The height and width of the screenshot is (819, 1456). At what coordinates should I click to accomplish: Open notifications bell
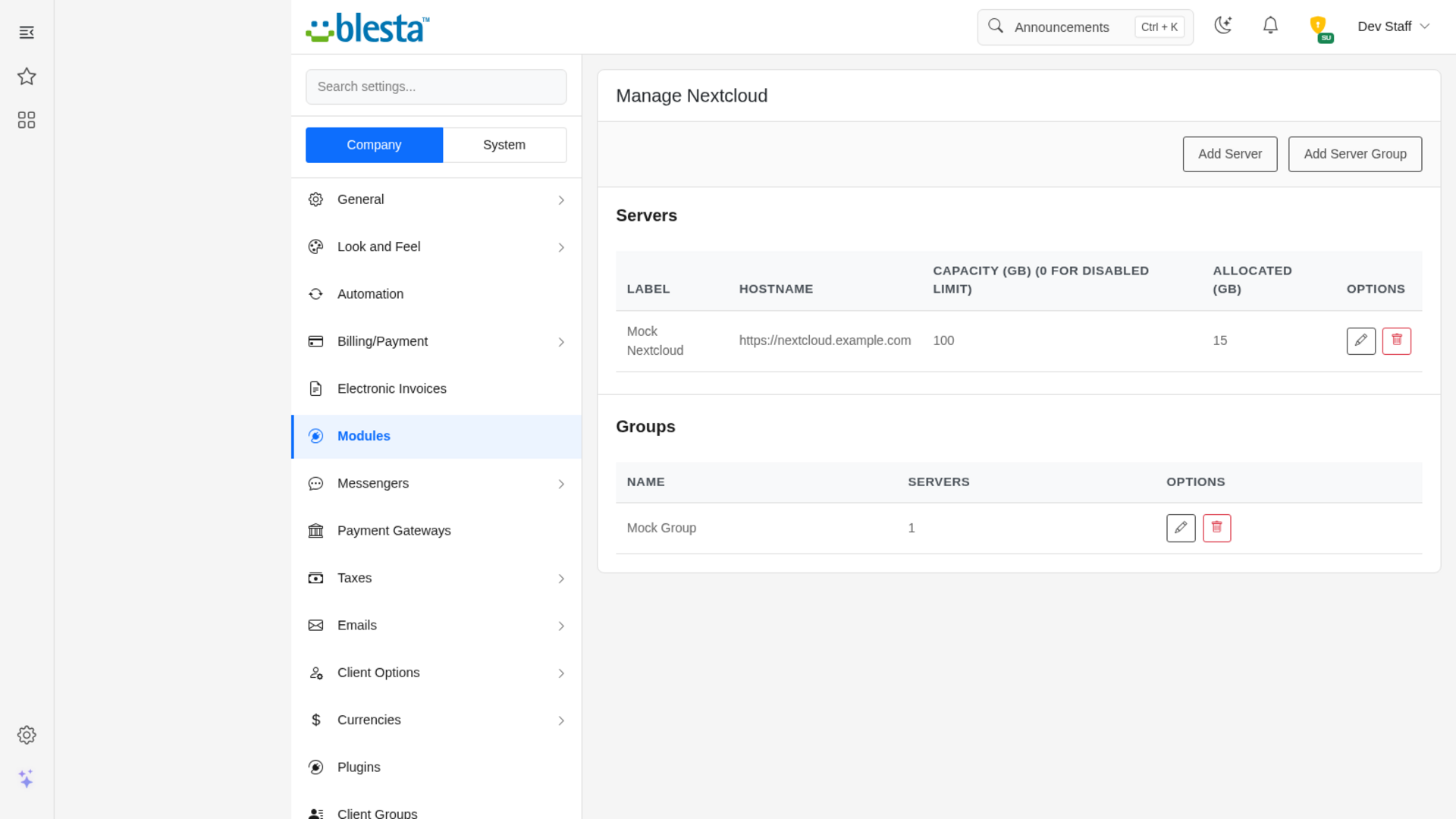pos(1270,26)
